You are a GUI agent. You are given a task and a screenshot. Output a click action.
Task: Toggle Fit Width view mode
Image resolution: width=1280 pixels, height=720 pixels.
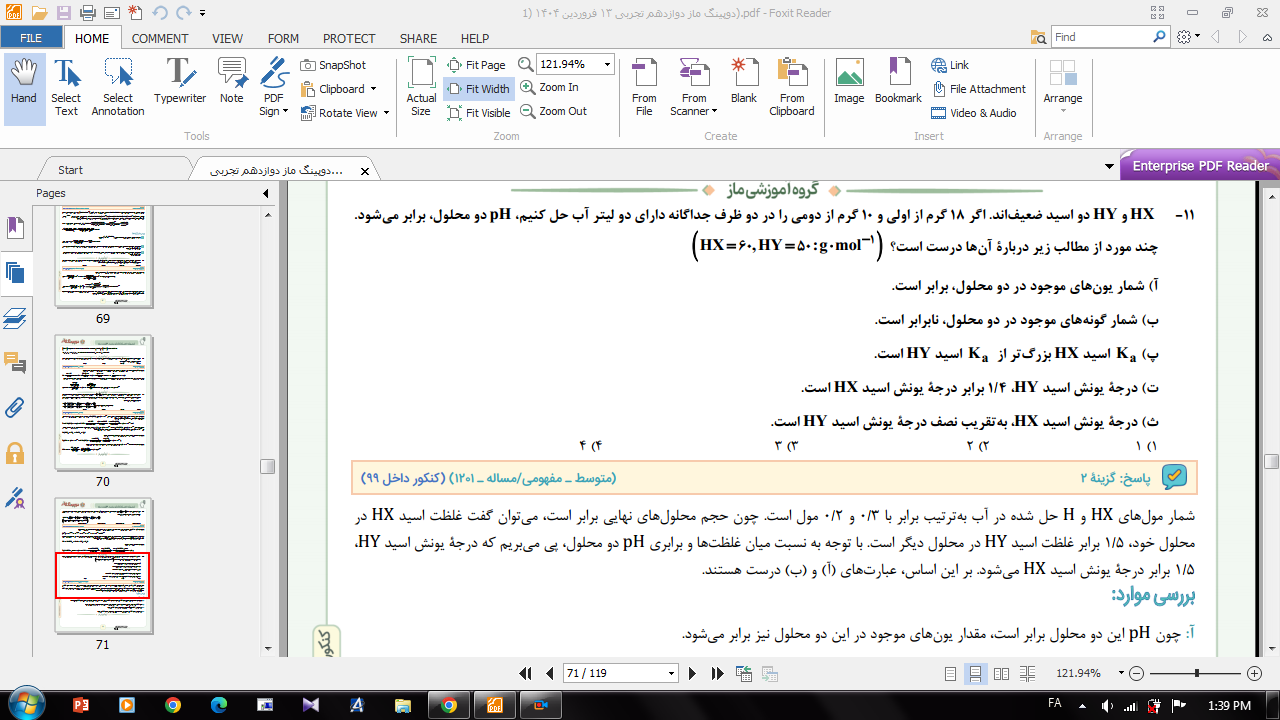pos(479,89)
